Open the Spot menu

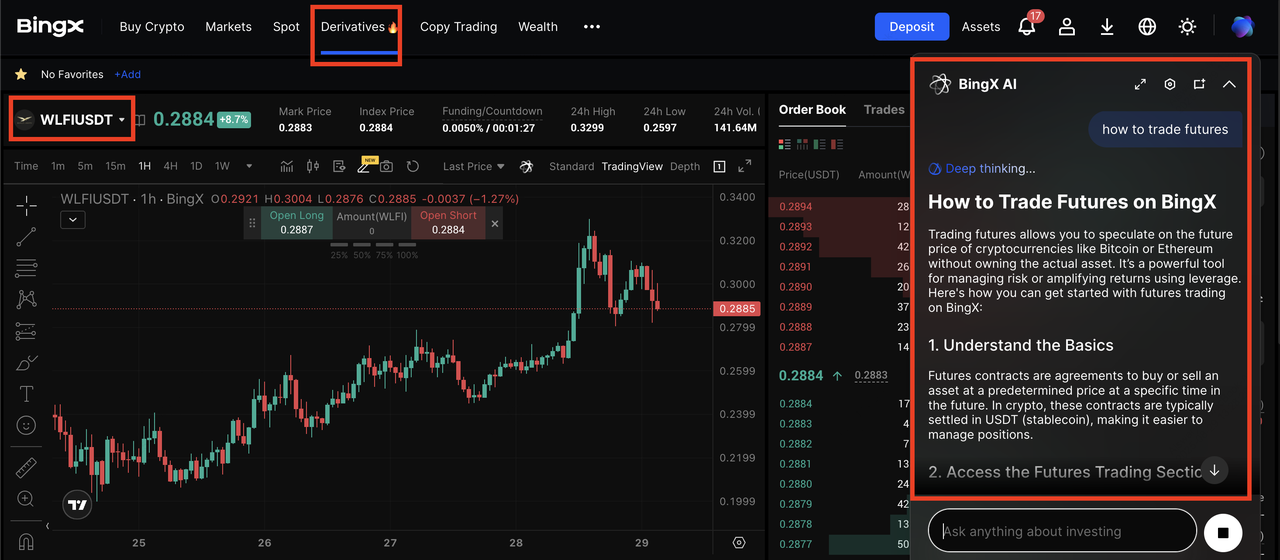coord(286,27)
